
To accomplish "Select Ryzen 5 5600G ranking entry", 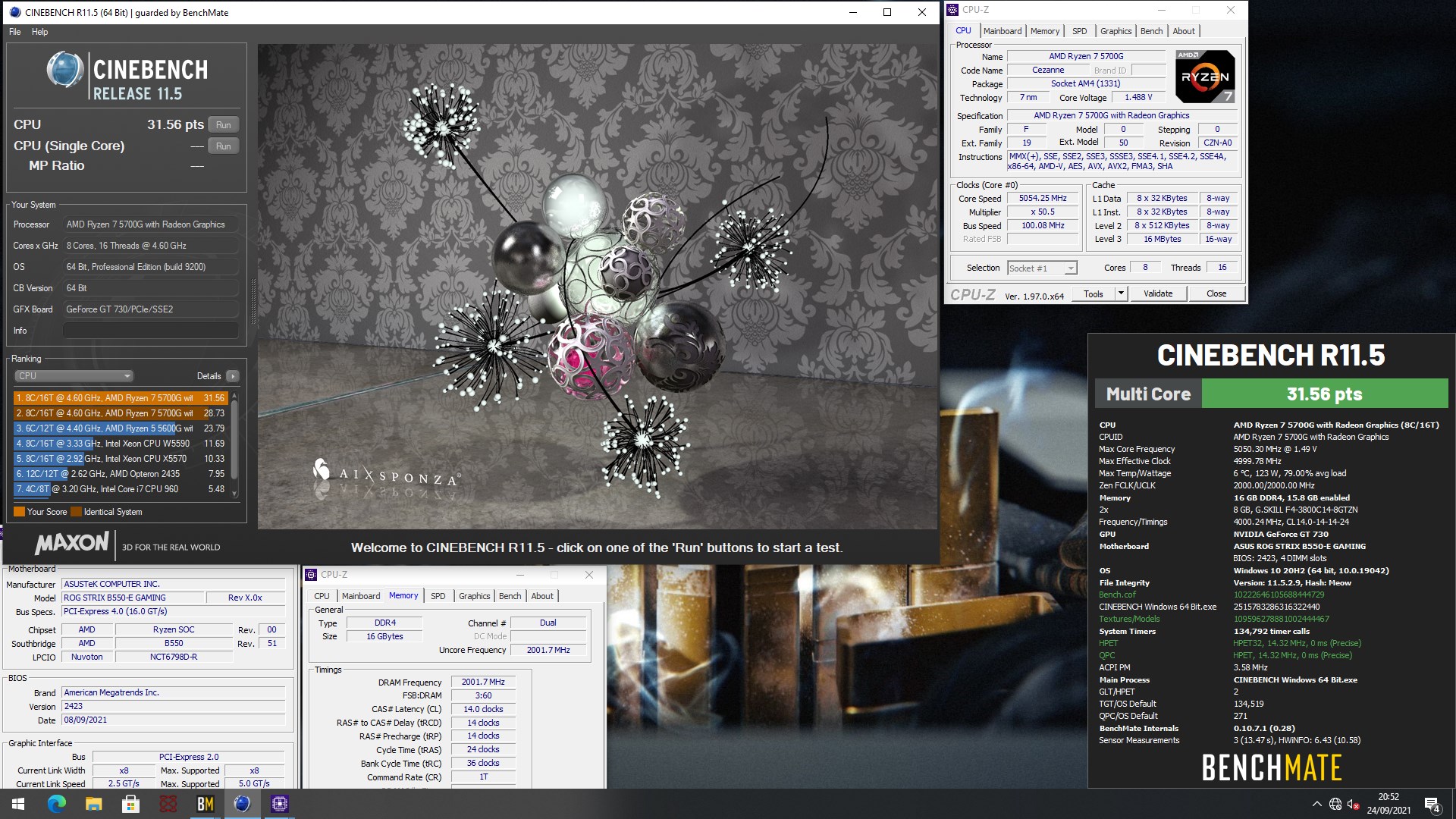I will tap(121, 428).
